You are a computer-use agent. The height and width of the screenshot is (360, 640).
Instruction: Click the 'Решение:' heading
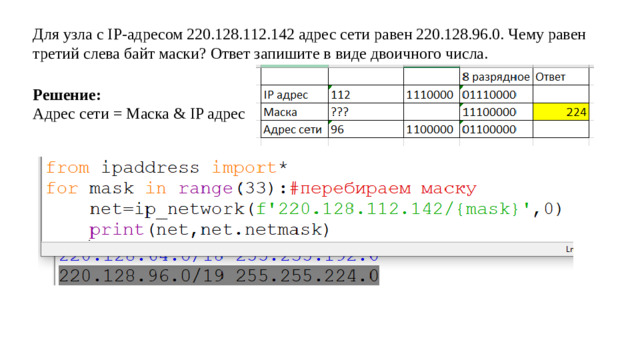click(67, 95)
